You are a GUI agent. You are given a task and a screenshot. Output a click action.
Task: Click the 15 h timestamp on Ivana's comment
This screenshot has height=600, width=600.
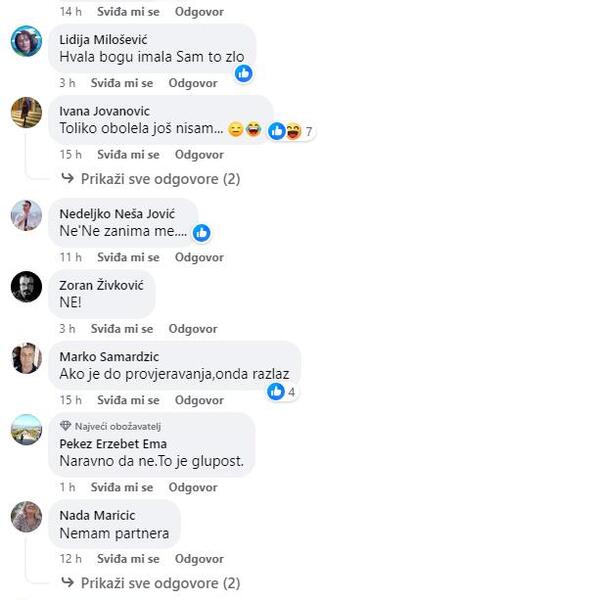[x=70, y=155]
